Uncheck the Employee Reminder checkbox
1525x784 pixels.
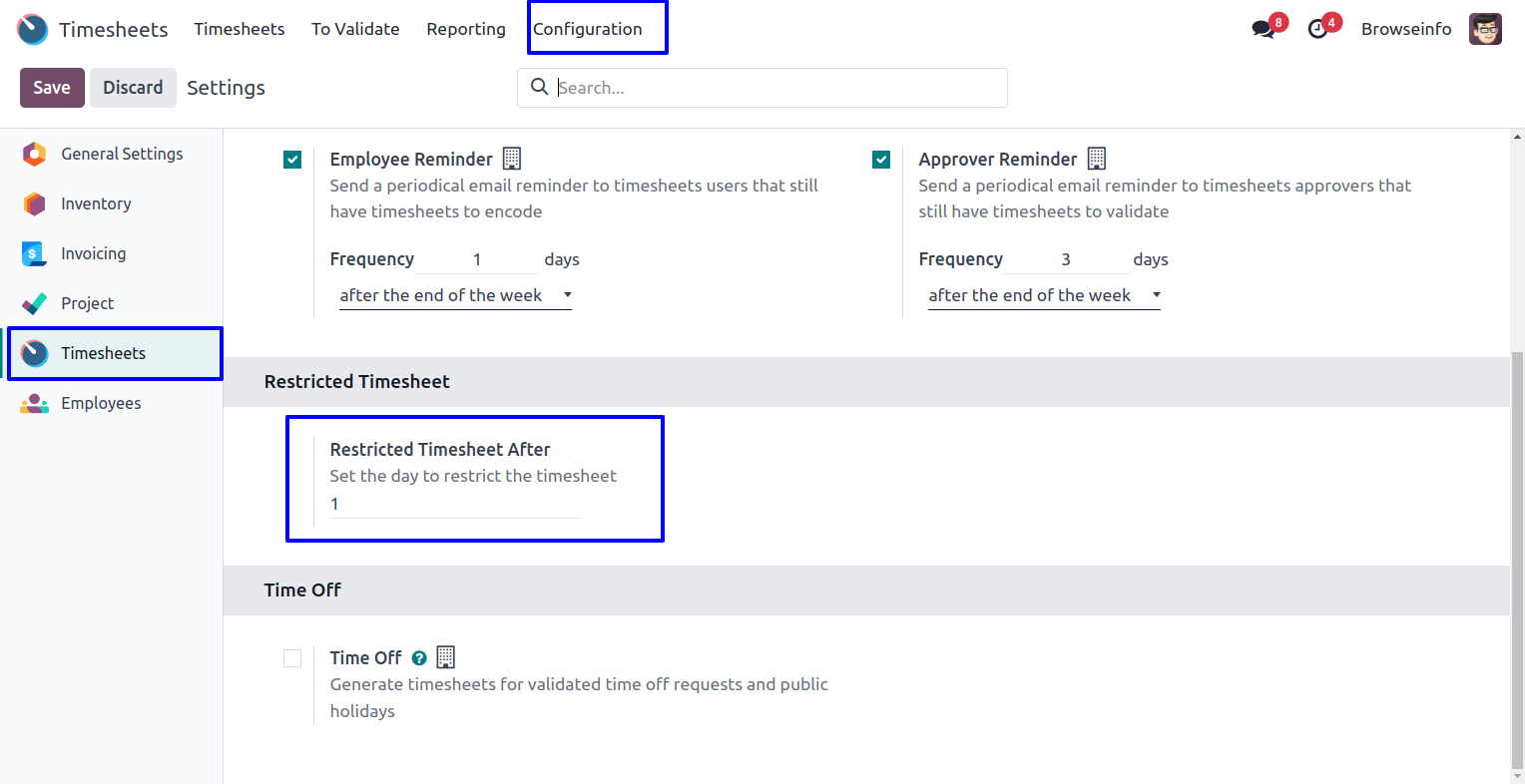coord(292,160)
